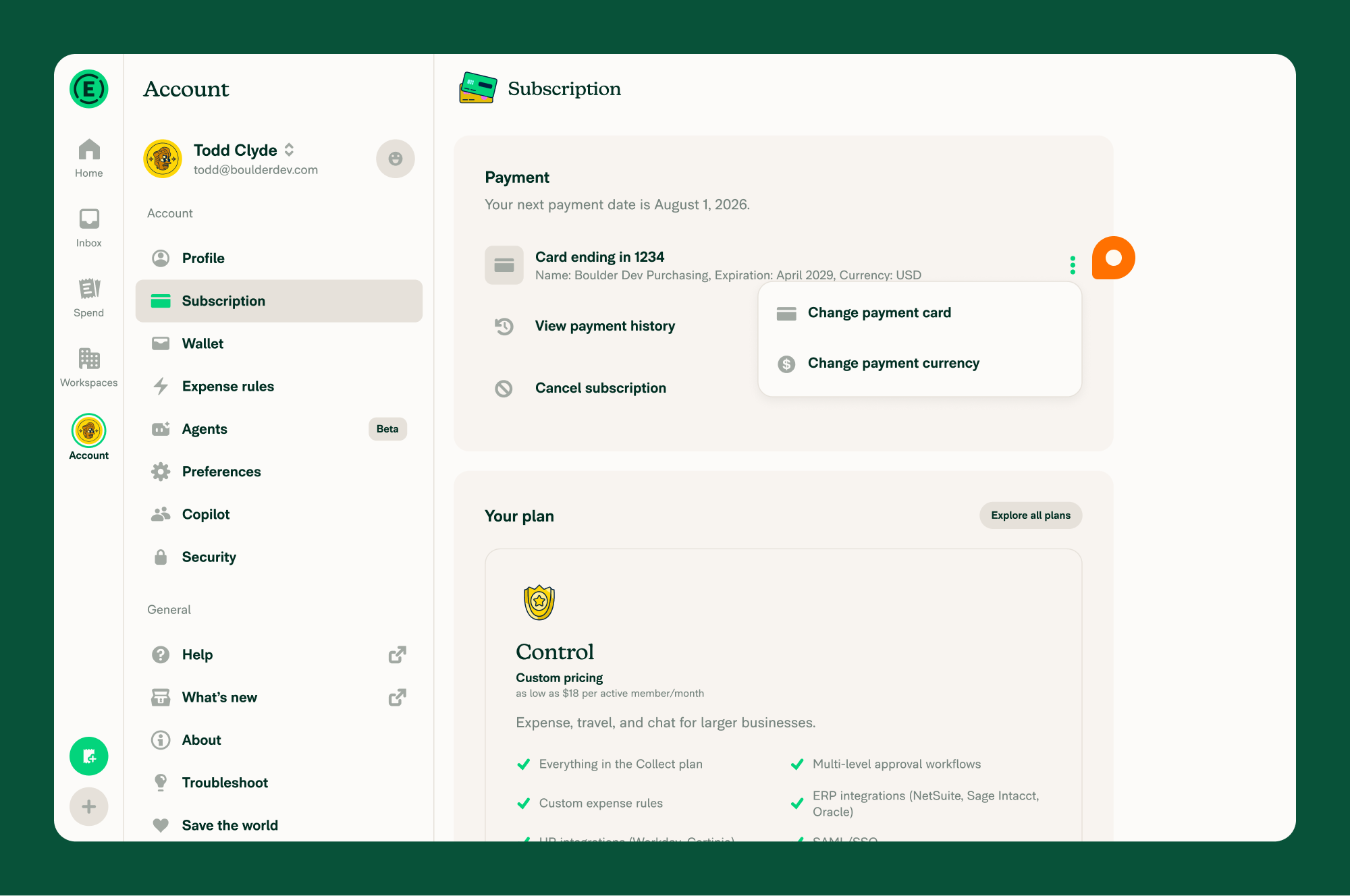This screenshot has height=896, width=1350.
Task: Click the cancel circle-slash icon
Action: 504,389
